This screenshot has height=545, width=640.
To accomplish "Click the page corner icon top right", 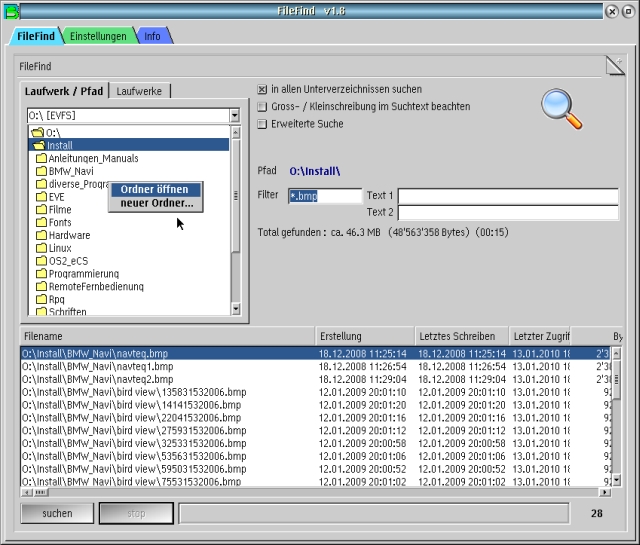I will point(614,66).
